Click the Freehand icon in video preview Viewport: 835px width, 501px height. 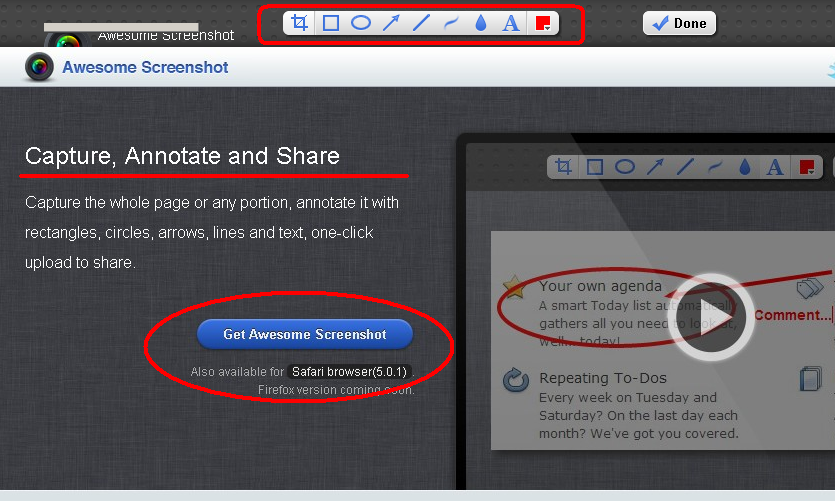tap(715, 168)
